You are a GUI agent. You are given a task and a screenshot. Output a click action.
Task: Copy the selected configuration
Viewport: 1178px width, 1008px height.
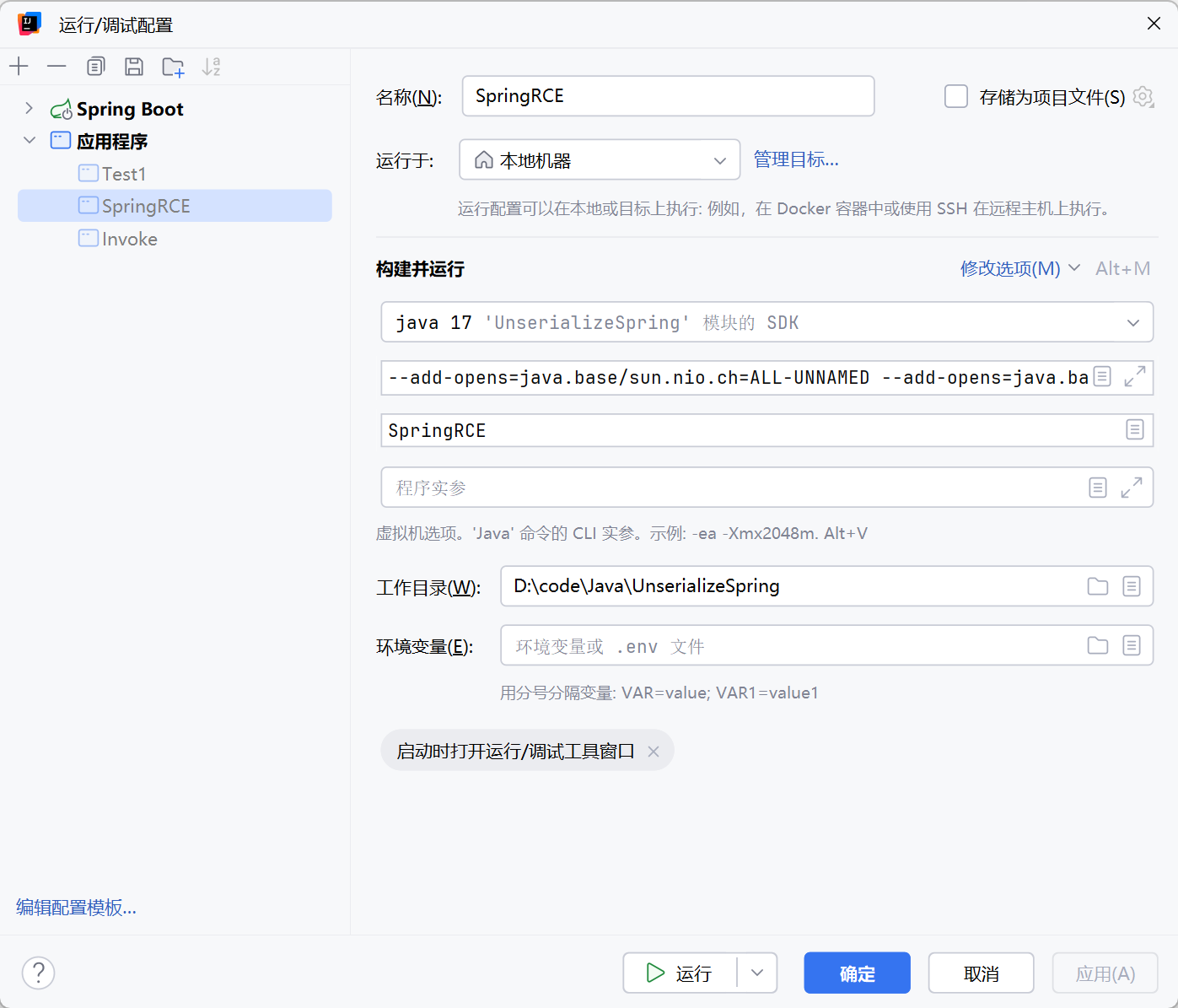96,67
